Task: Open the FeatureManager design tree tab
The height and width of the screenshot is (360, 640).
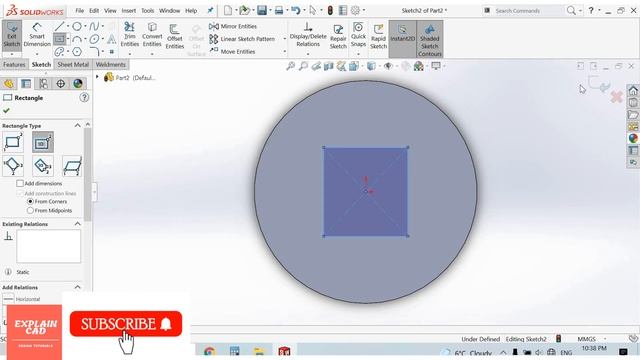Action: click(x=9, y=84)
